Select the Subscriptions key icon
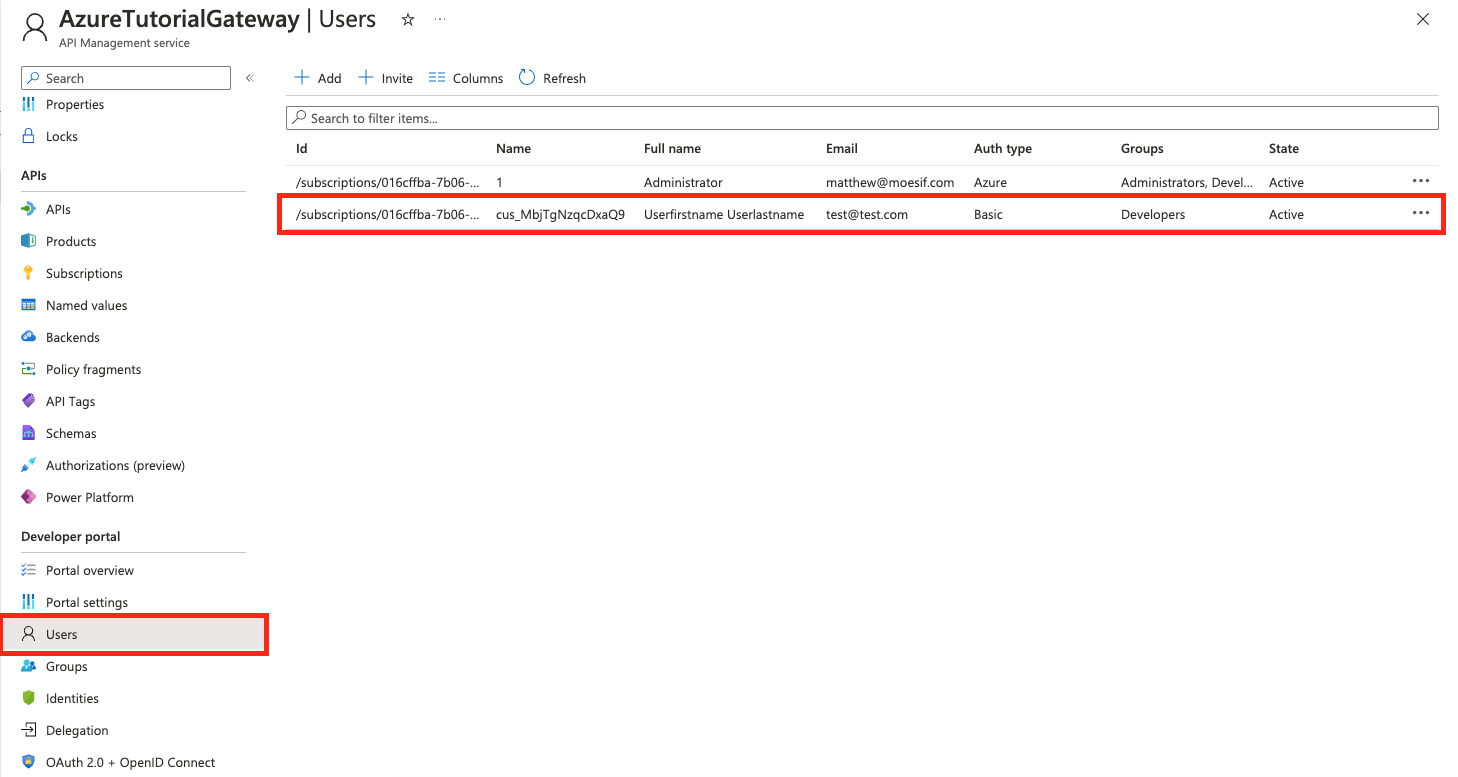 pos(29,274)
